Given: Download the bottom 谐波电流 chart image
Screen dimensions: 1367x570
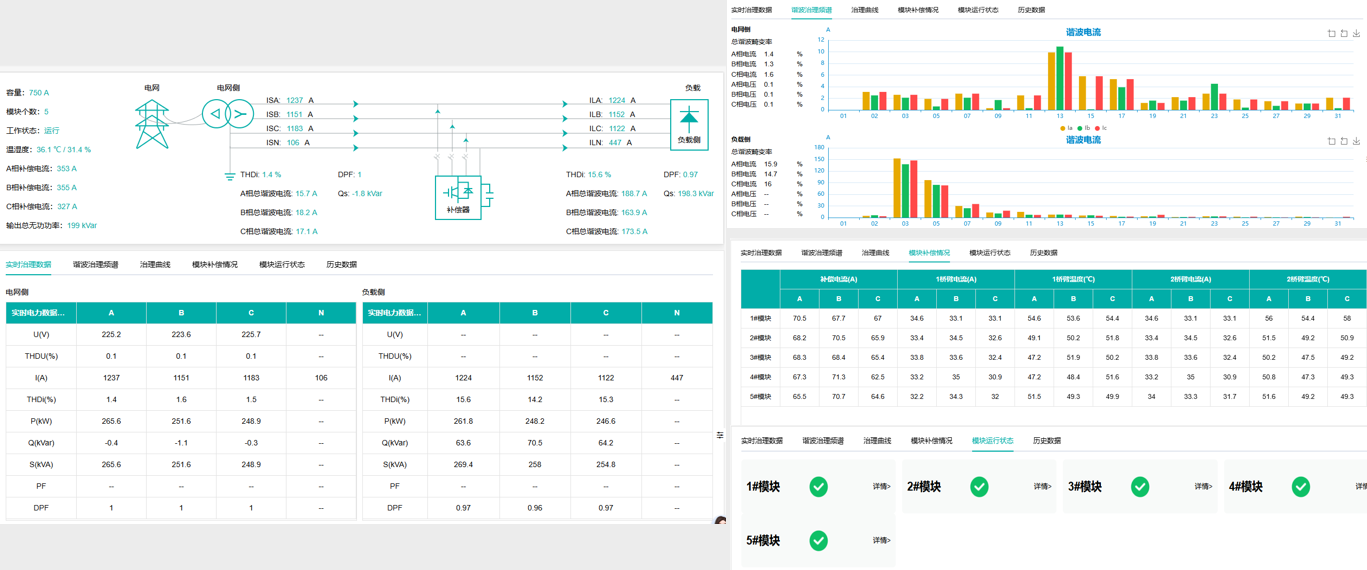Looking at the screenshot, I should click(1356, 141).
